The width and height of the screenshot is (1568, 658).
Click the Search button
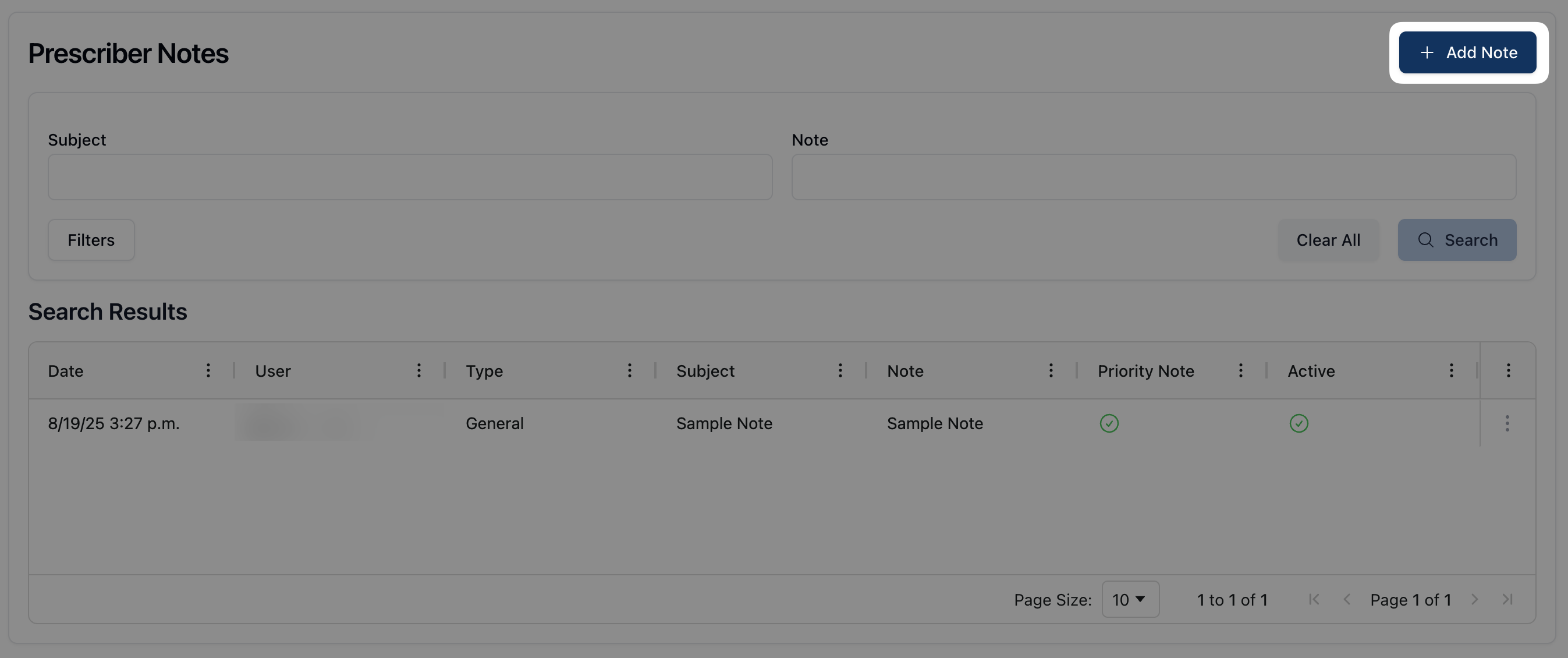point(1457,240)
